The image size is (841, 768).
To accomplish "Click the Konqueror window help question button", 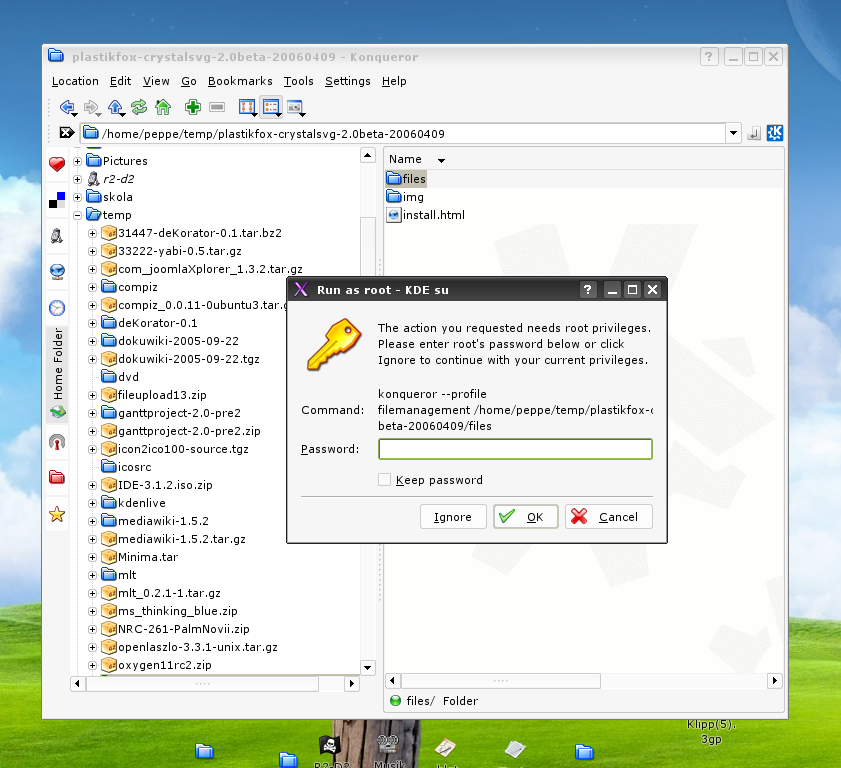I will tap(709, 56).
